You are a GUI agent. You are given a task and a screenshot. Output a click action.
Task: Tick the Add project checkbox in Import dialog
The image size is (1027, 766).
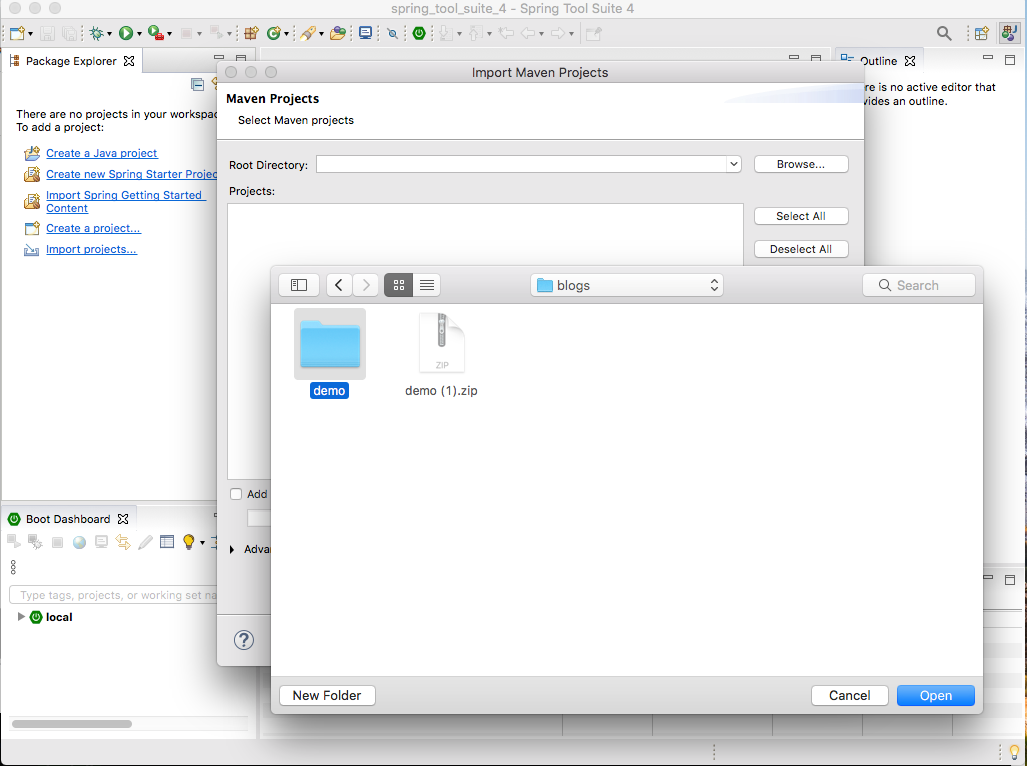click(236, 494)
